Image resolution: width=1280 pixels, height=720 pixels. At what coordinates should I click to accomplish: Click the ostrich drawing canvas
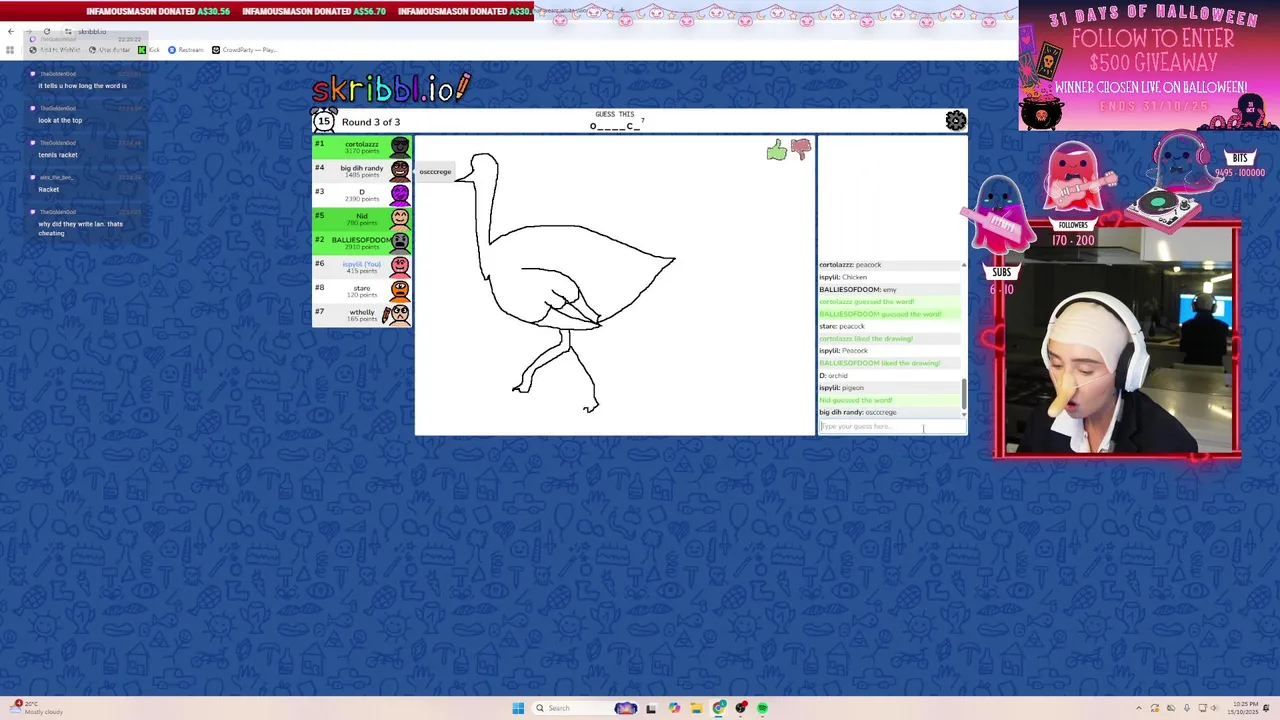pyautogui.click(x=615, y=285)
